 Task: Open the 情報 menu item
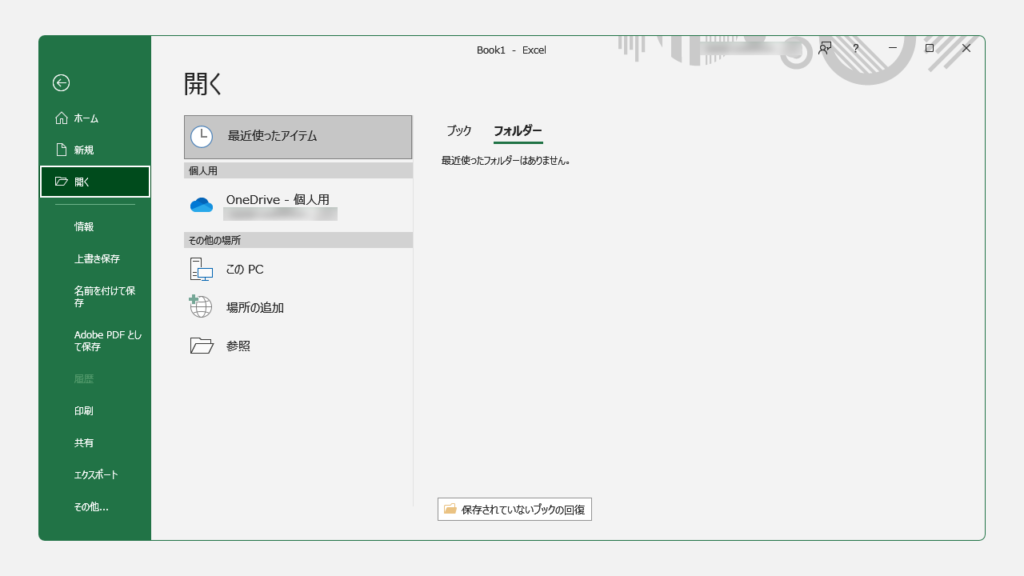click(x=84, y=227)
